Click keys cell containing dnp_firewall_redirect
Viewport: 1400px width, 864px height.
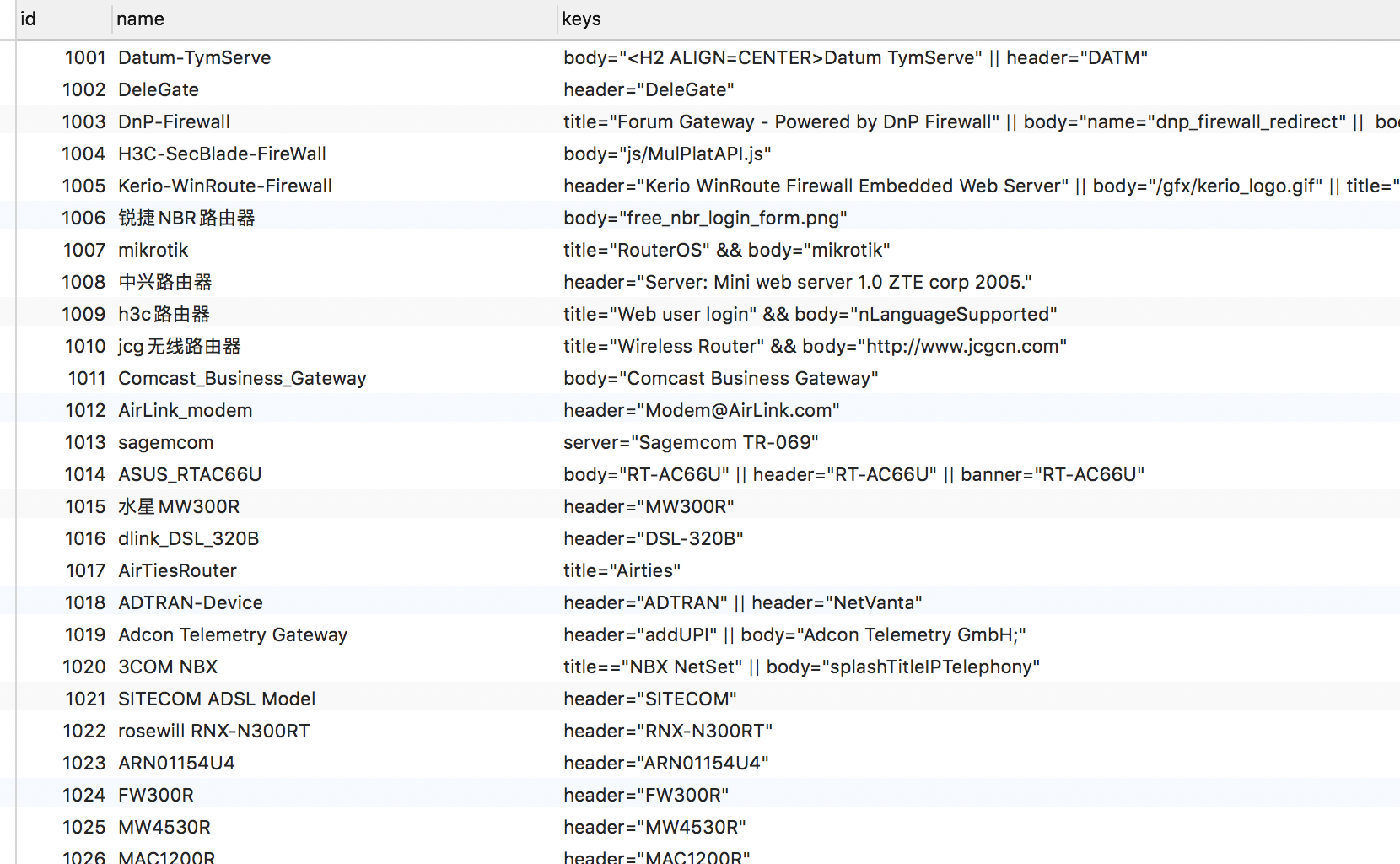click(979, 121)
